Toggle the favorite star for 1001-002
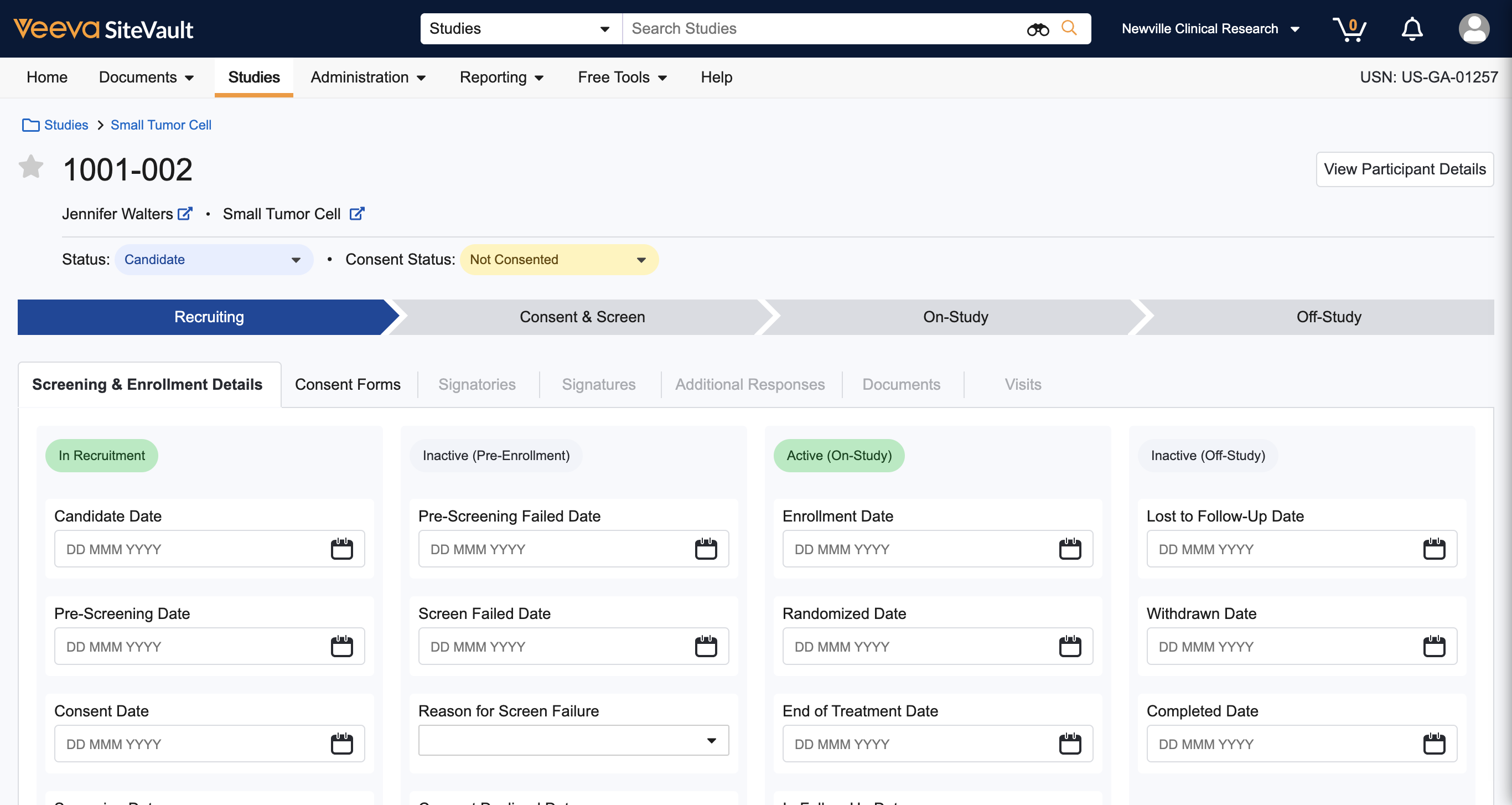 point(30,167)
